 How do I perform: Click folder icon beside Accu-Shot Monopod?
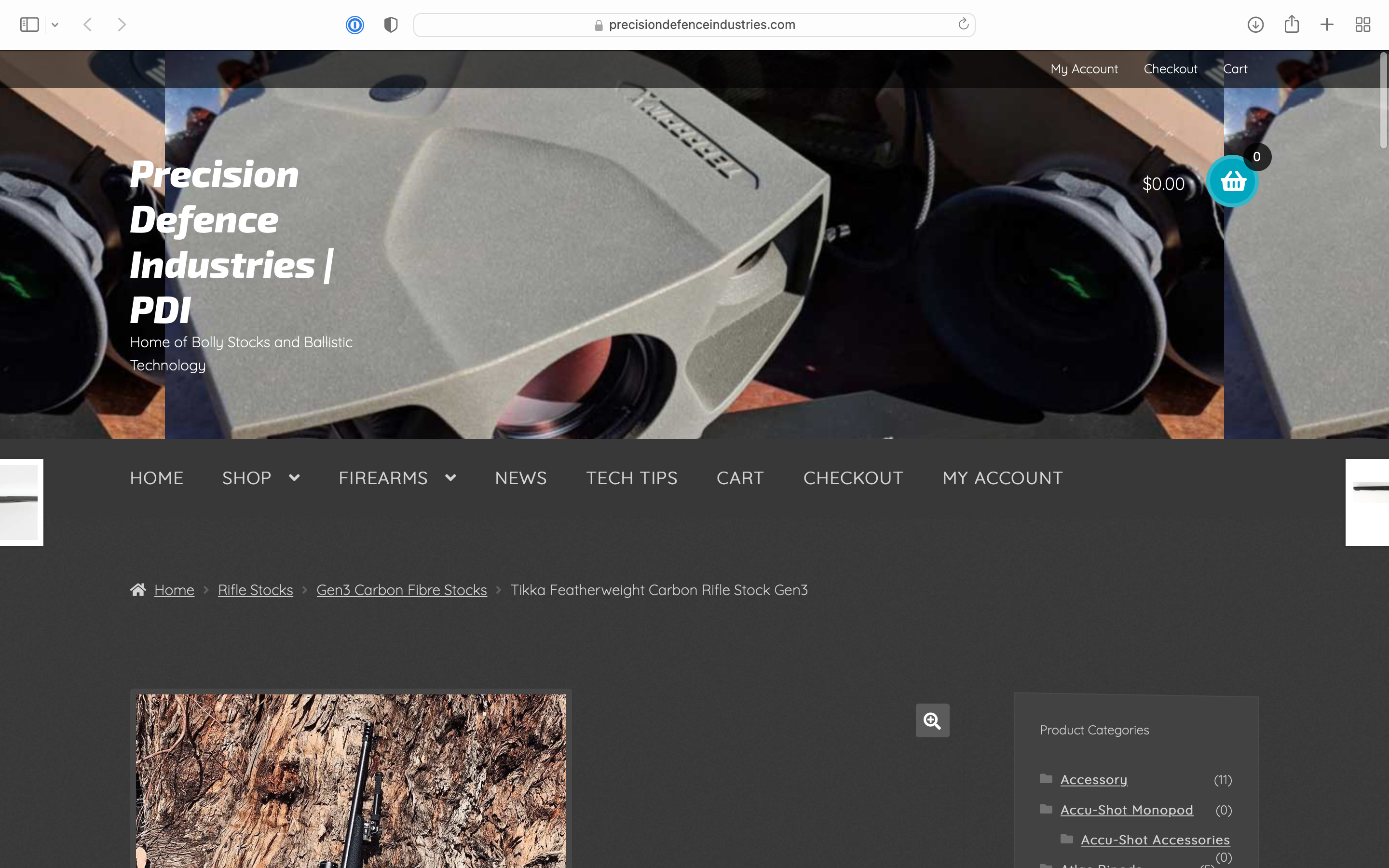click(x=1046, y=809)
